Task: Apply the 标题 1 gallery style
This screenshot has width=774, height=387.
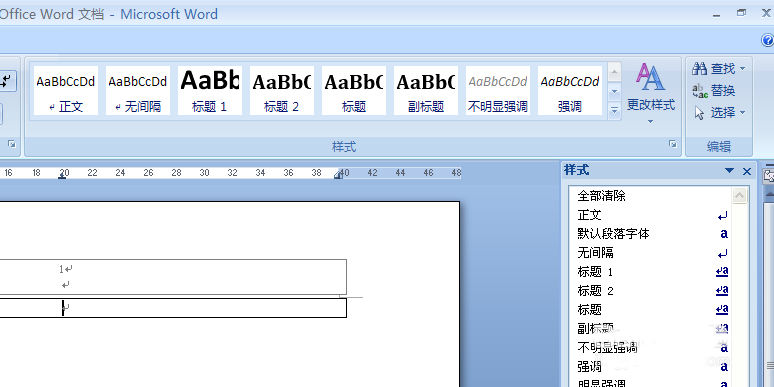Action: pos(210,91)
